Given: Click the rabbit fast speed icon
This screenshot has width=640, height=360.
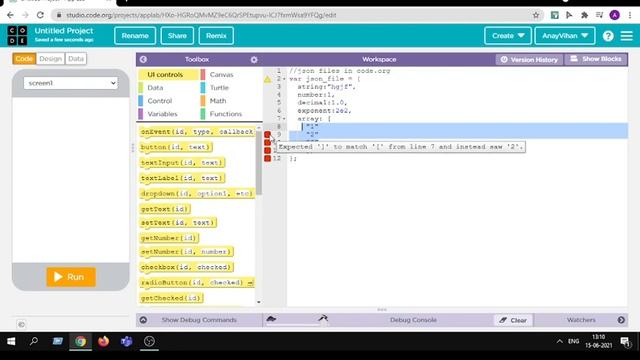Looking at the screenshot, I should pyautogui.click(x=323, y=318).
